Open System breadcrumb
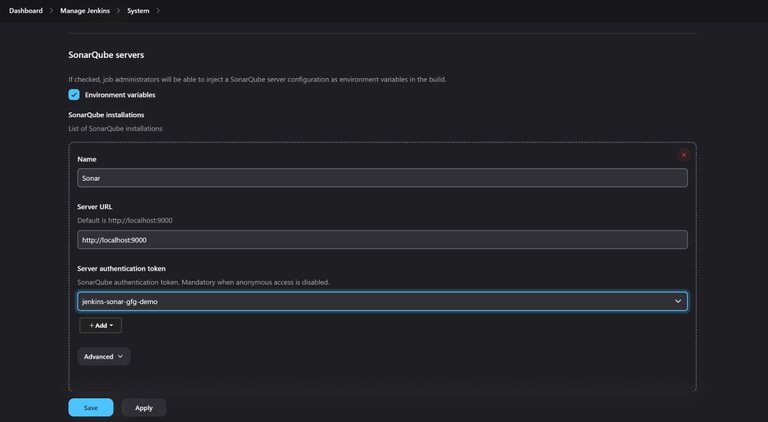 [138, 10]
